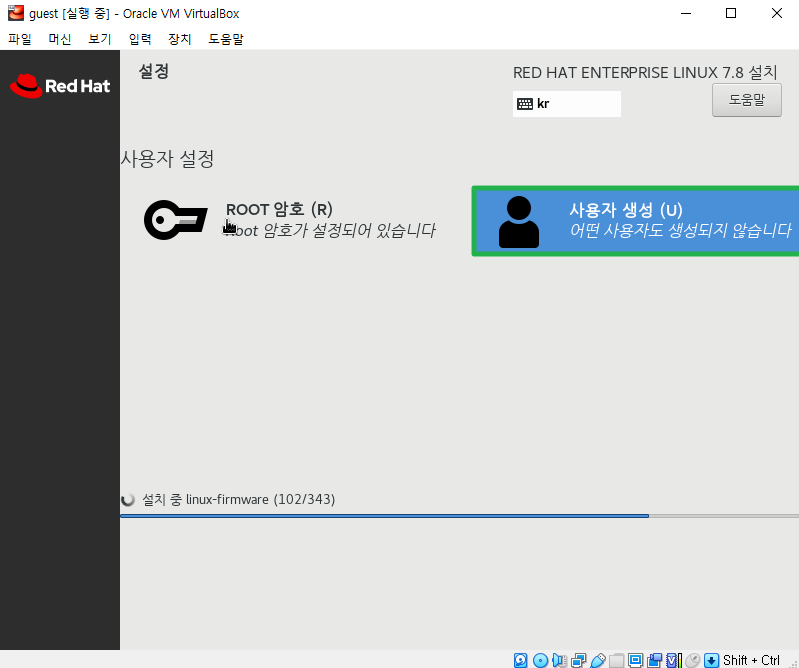The width and height of the screenshot is (799, 668).
Task: Click the host key down-arrow icon
Action: click(711, 660)
